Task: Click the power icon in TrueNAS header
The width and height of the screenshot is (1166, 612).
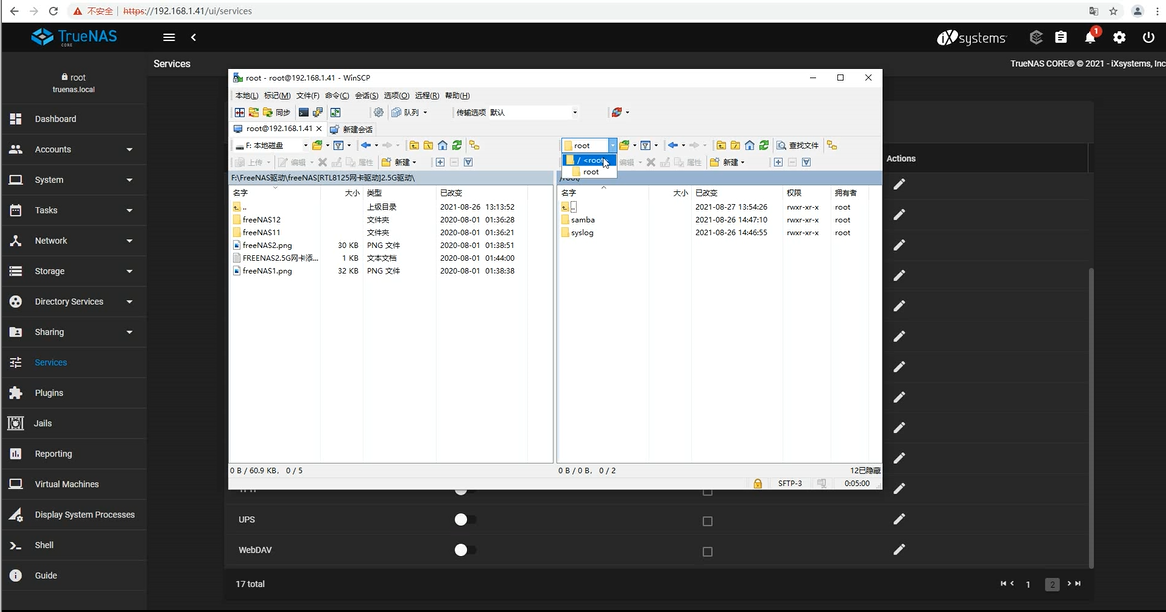Action: pos(1148,38)
